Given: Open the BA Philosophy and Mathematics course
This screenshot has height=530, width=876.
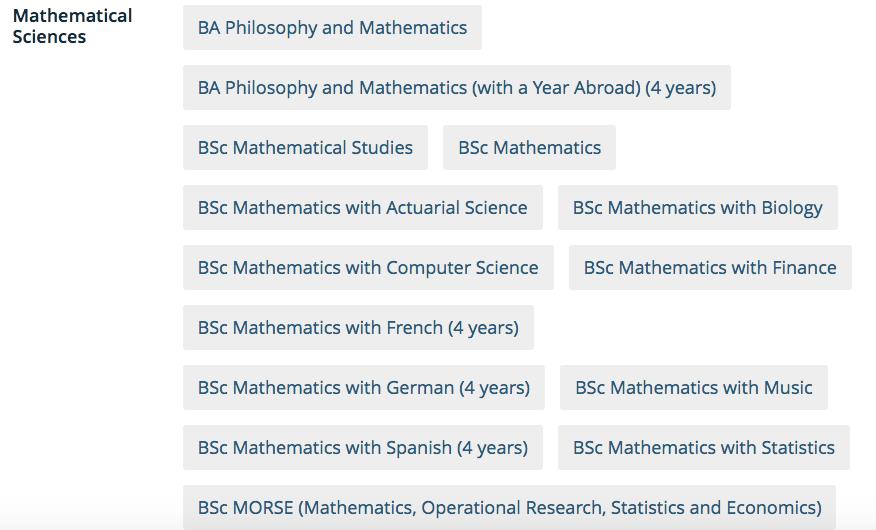Looking at the screenshot, I should (x=332, y=28).
